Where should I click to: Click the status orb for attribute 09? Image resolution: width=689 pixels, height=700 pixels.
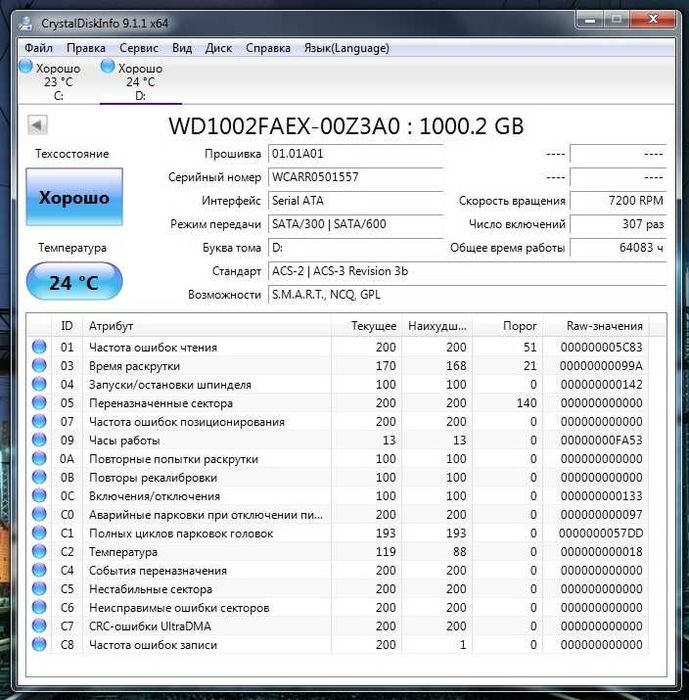39,440
